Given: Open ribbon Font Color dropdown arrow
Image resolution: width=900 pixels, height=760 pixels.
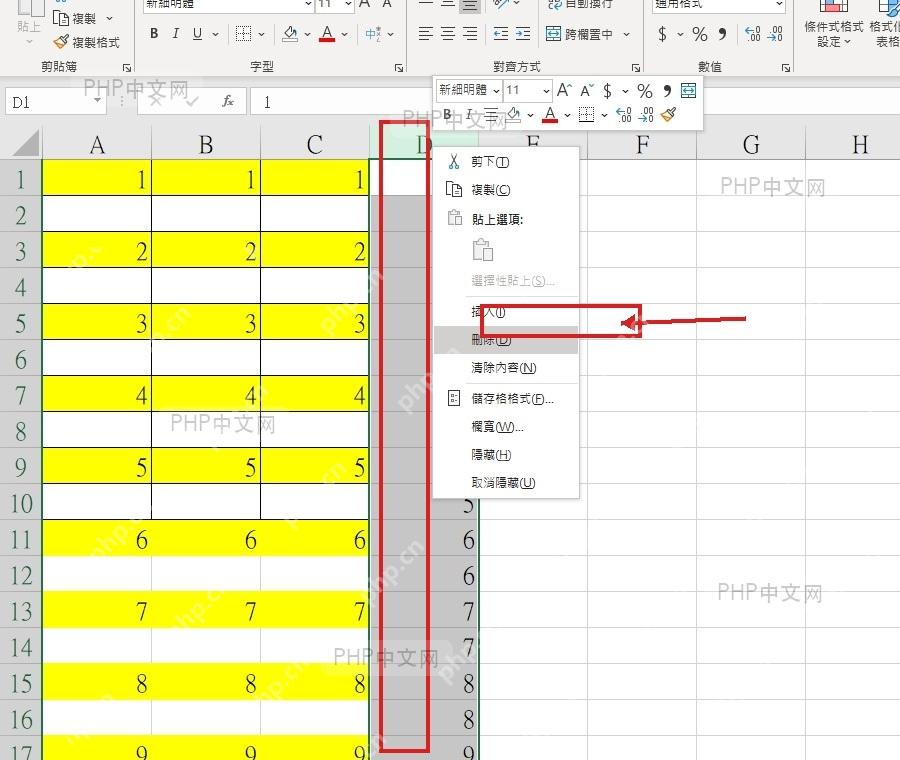Looking at the screenshot, I should pos(344,34).
